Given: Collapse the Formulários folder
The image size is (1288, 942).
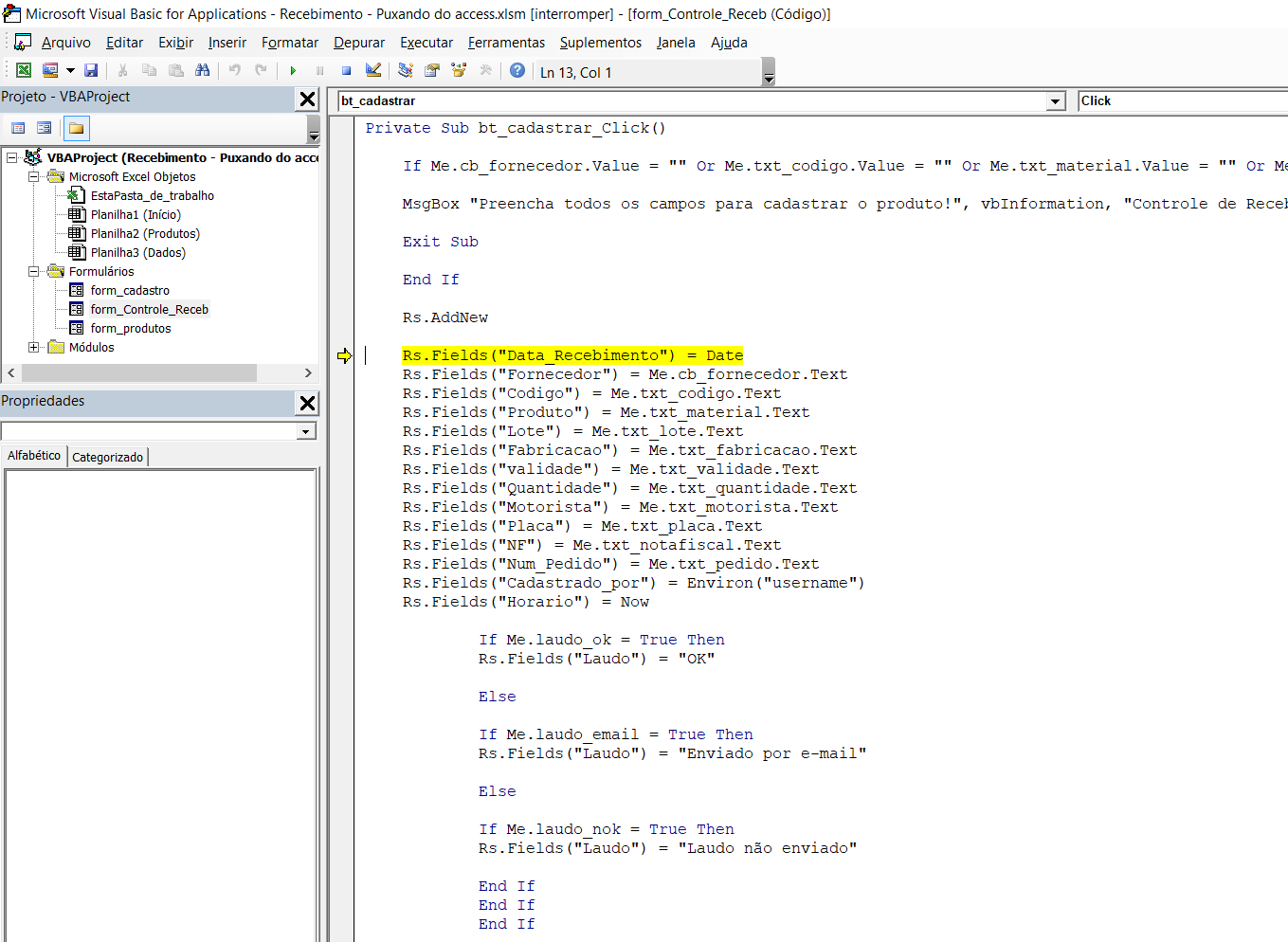Looking at the screenshot, I should (33, 271).
